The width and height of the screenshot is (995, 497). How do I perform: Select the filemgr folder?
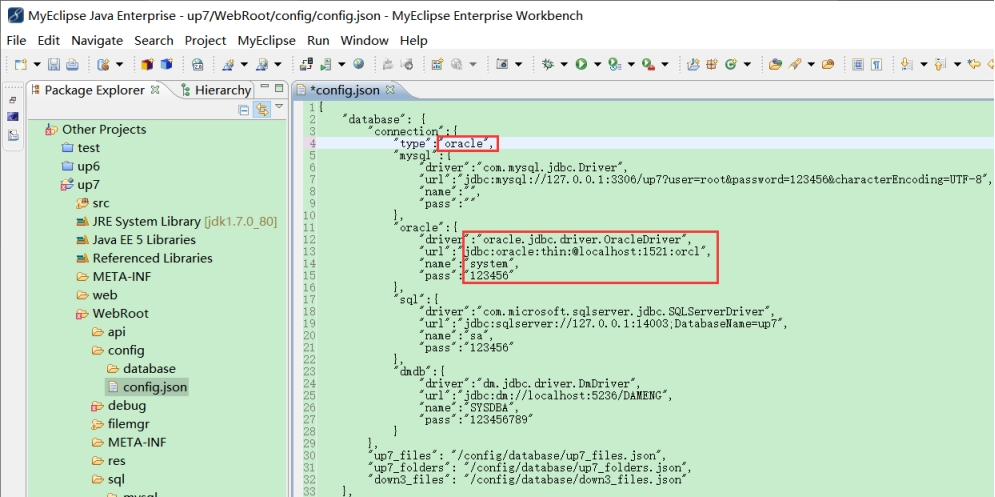click(128, 424)
